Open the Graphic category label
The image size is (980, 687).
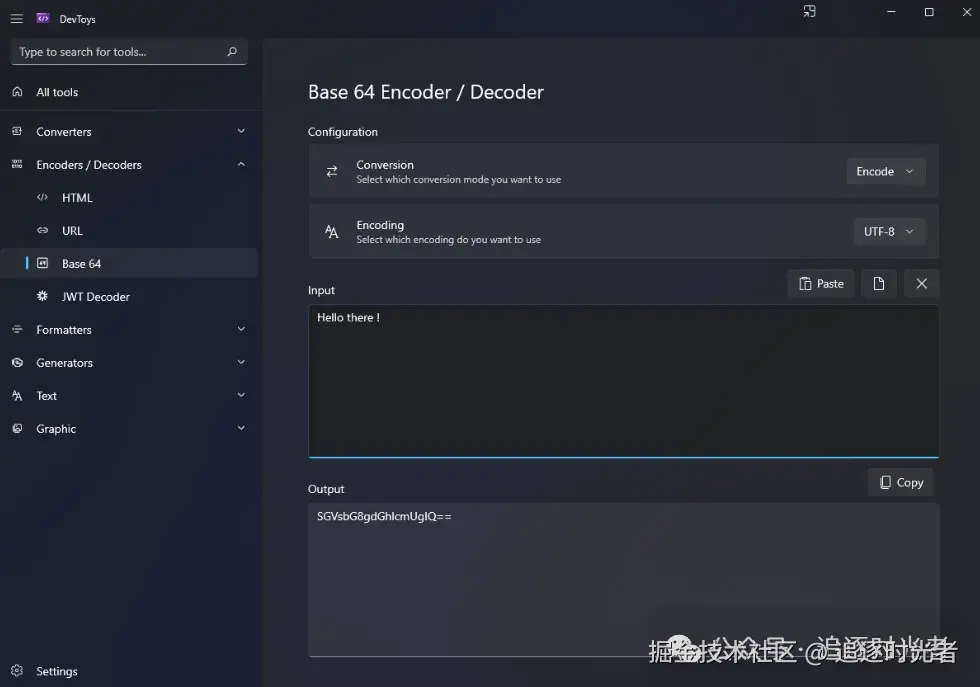pyautogui.click(x=56, y=429)
